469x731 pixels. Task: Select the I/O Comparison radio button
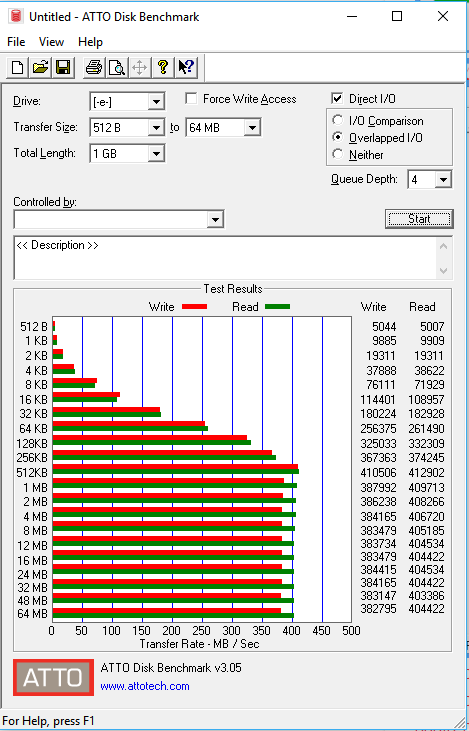[338, 120]
